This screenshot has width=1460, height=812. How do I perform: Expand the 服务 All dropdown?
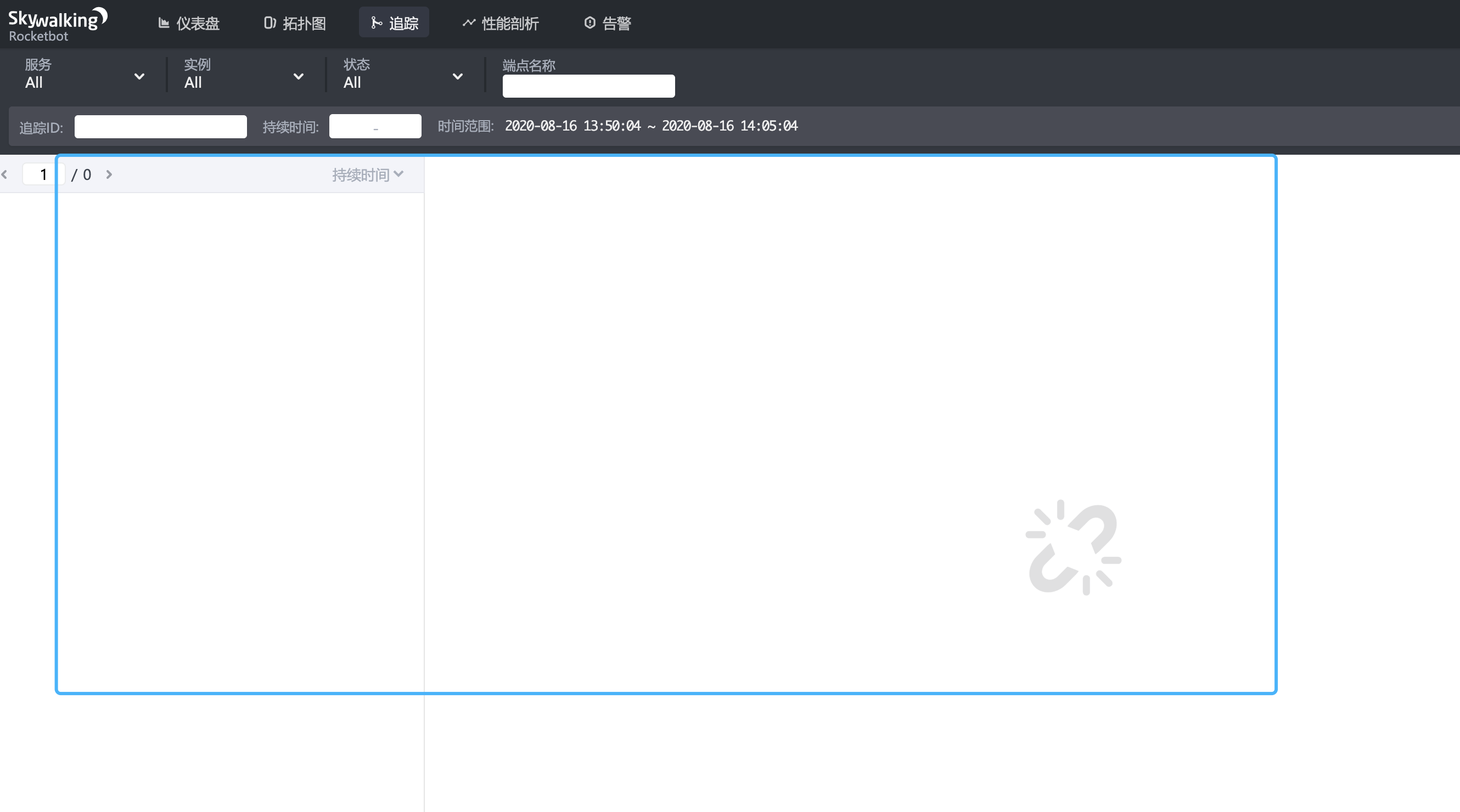85,75
